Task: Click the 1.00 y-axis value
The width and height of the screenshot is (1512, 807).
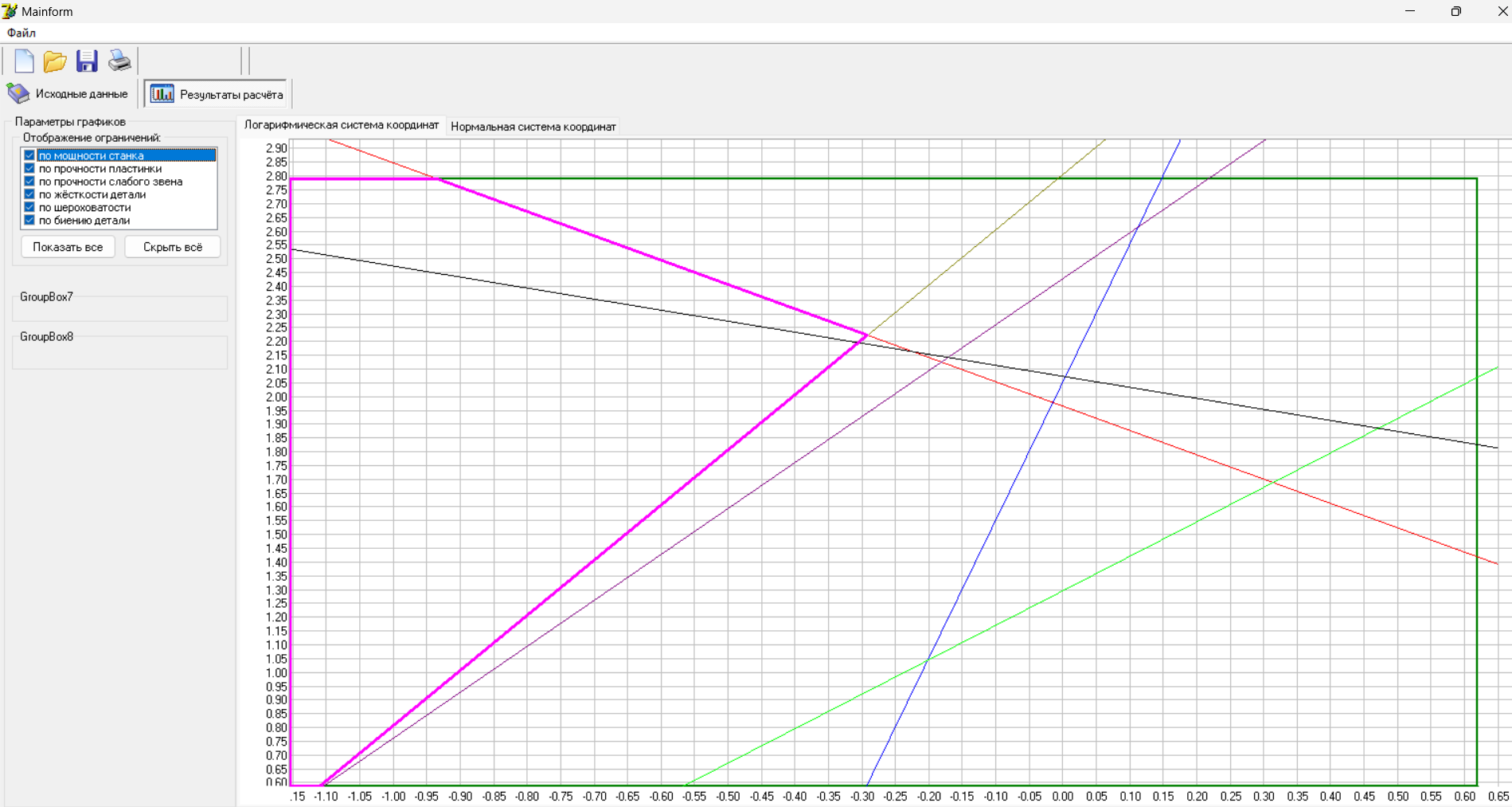Action: coord(276,672)
